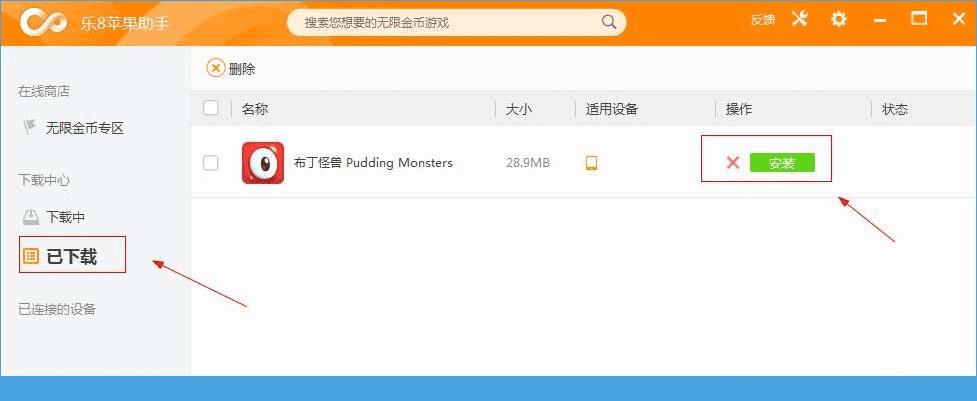977x401 pixels.
Task: Check the Pudding Monsters row checkbox
Action: click(x=211, y=163)
